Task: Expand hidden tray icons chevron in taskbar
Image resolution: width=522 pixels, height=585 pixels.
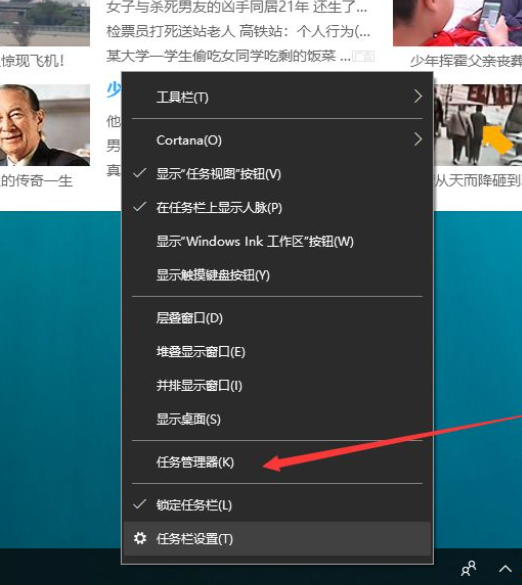Action: coord(505,569)
